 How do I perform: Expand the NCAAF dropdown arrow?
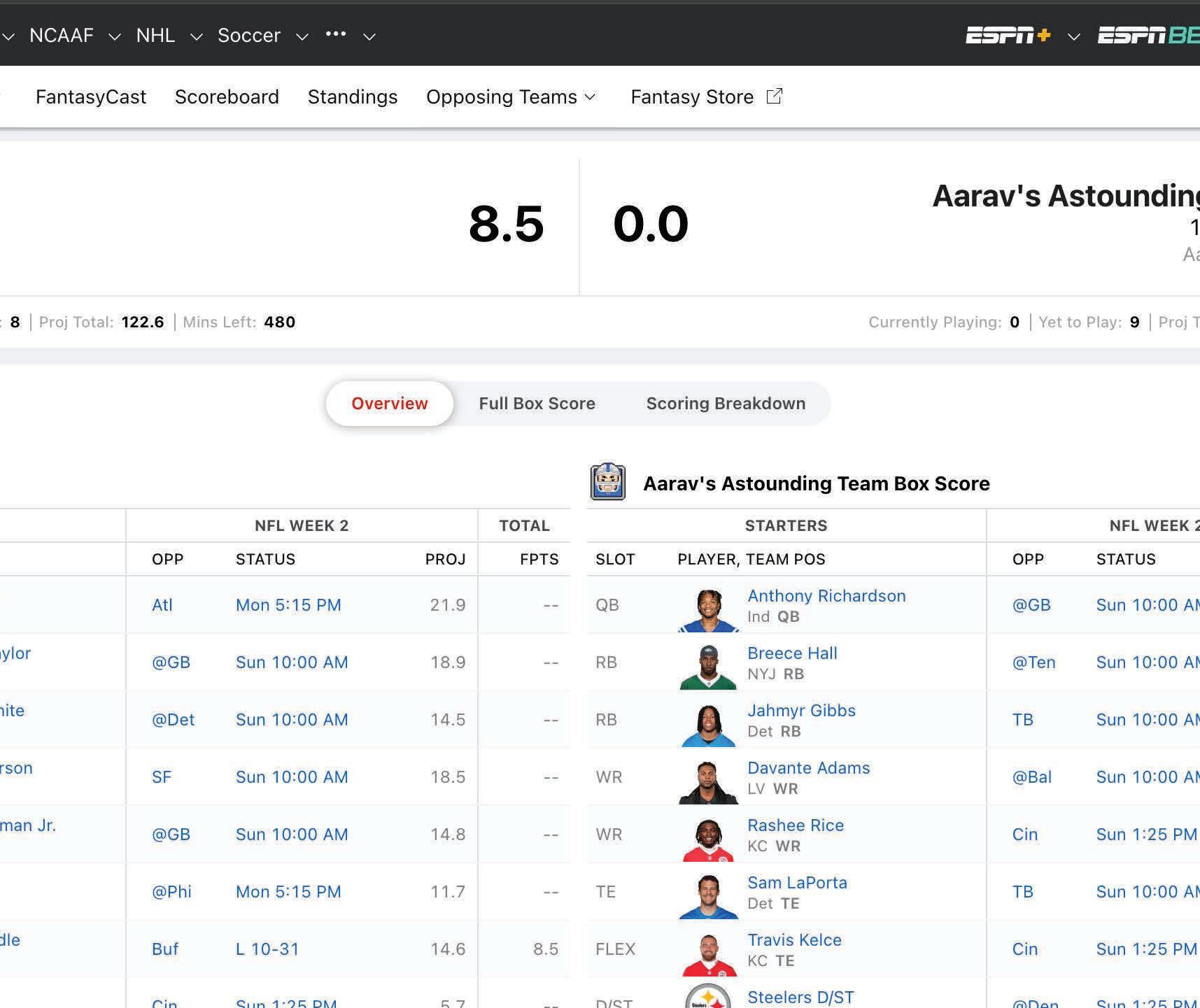[114, 36]
